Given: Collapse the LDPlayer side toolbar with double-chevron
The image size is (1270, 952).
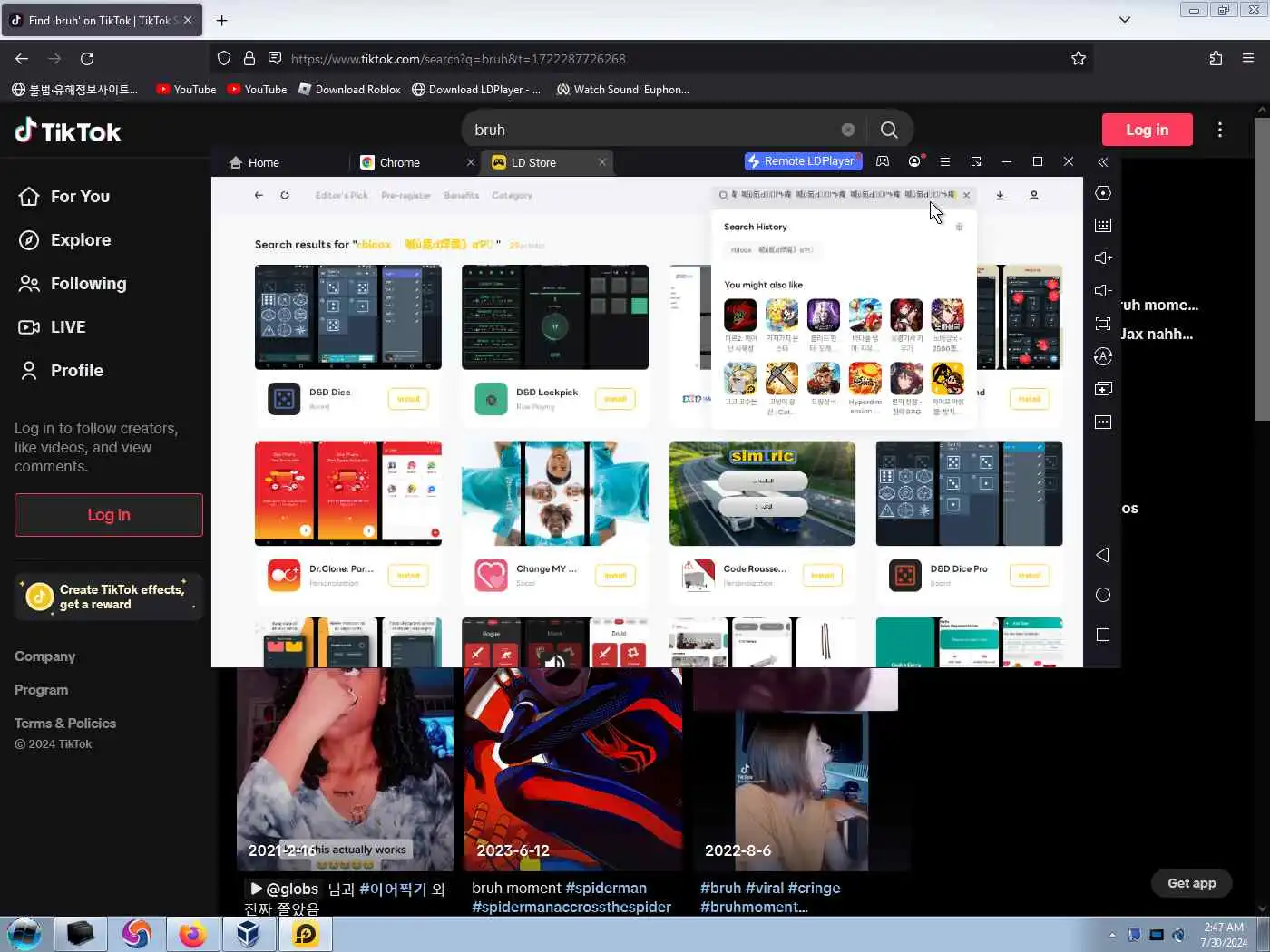Looking at the screenshot, I should 1103,162.
